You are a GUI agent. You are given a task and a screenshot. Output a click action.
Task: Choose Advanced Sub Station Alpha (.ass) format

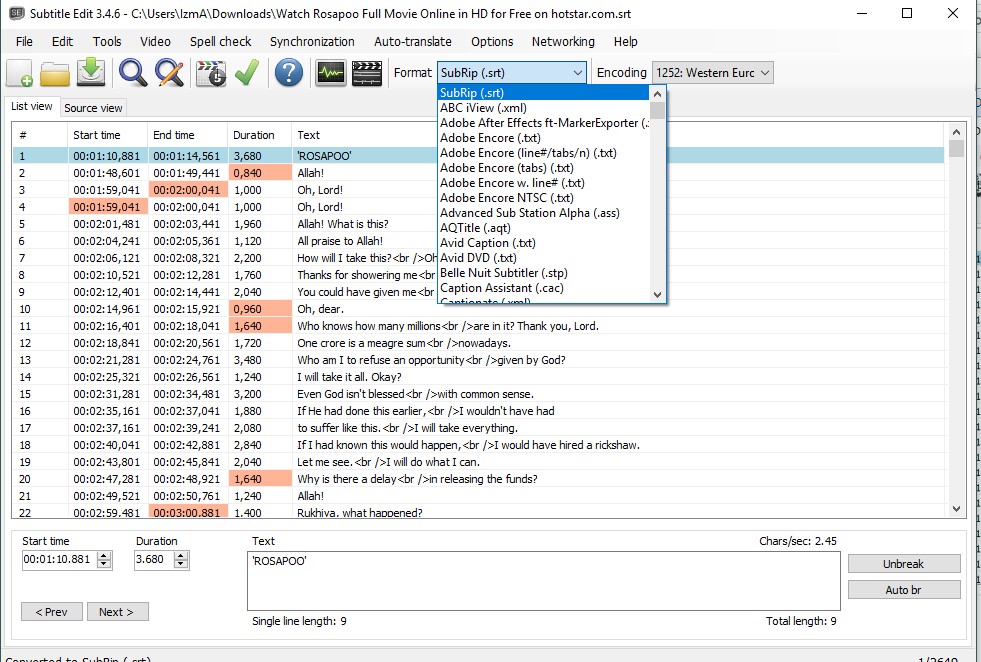click(530, 213)
